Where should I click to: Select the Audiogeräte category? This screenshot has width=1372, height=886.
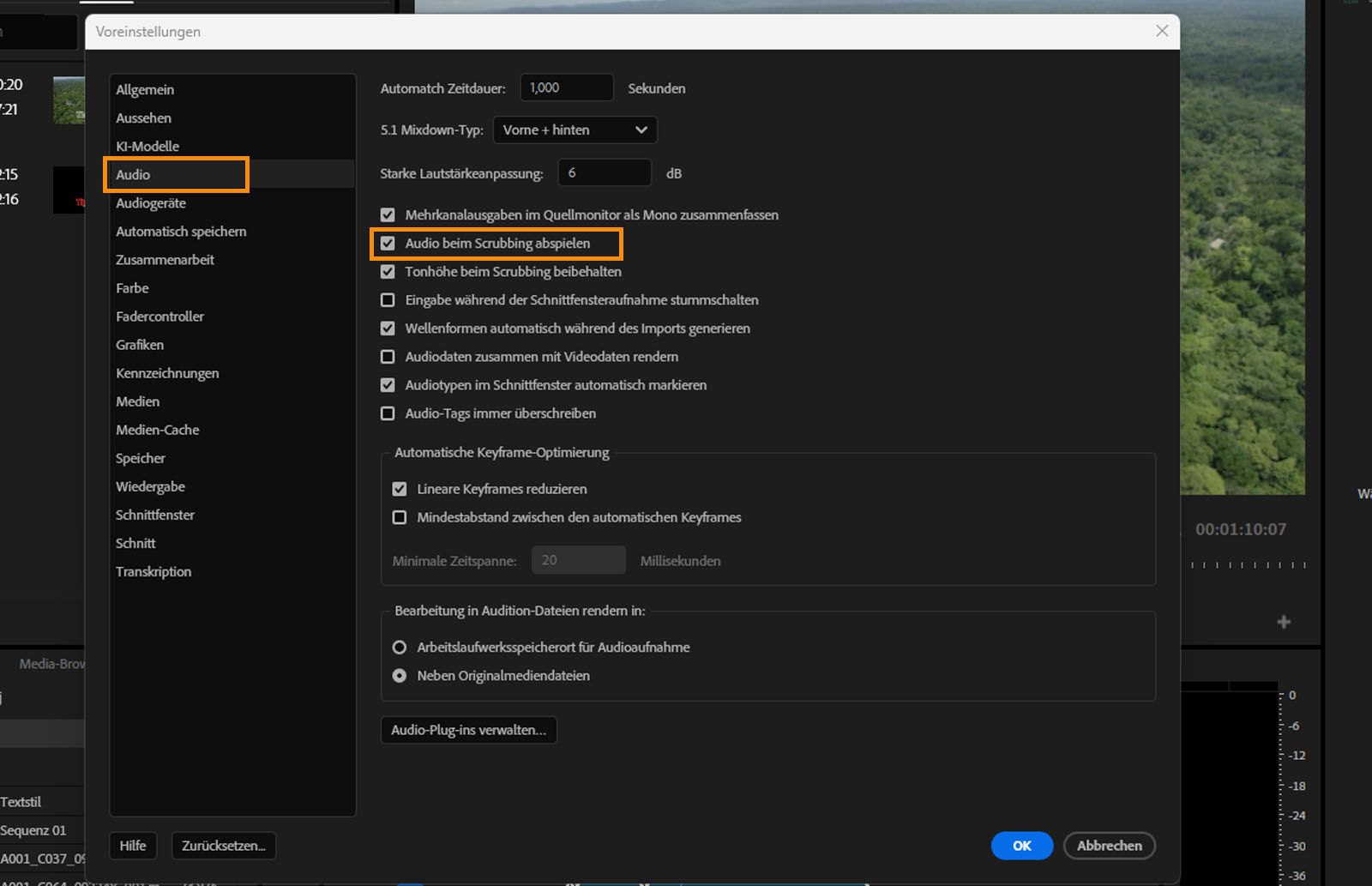pos(151,203)
